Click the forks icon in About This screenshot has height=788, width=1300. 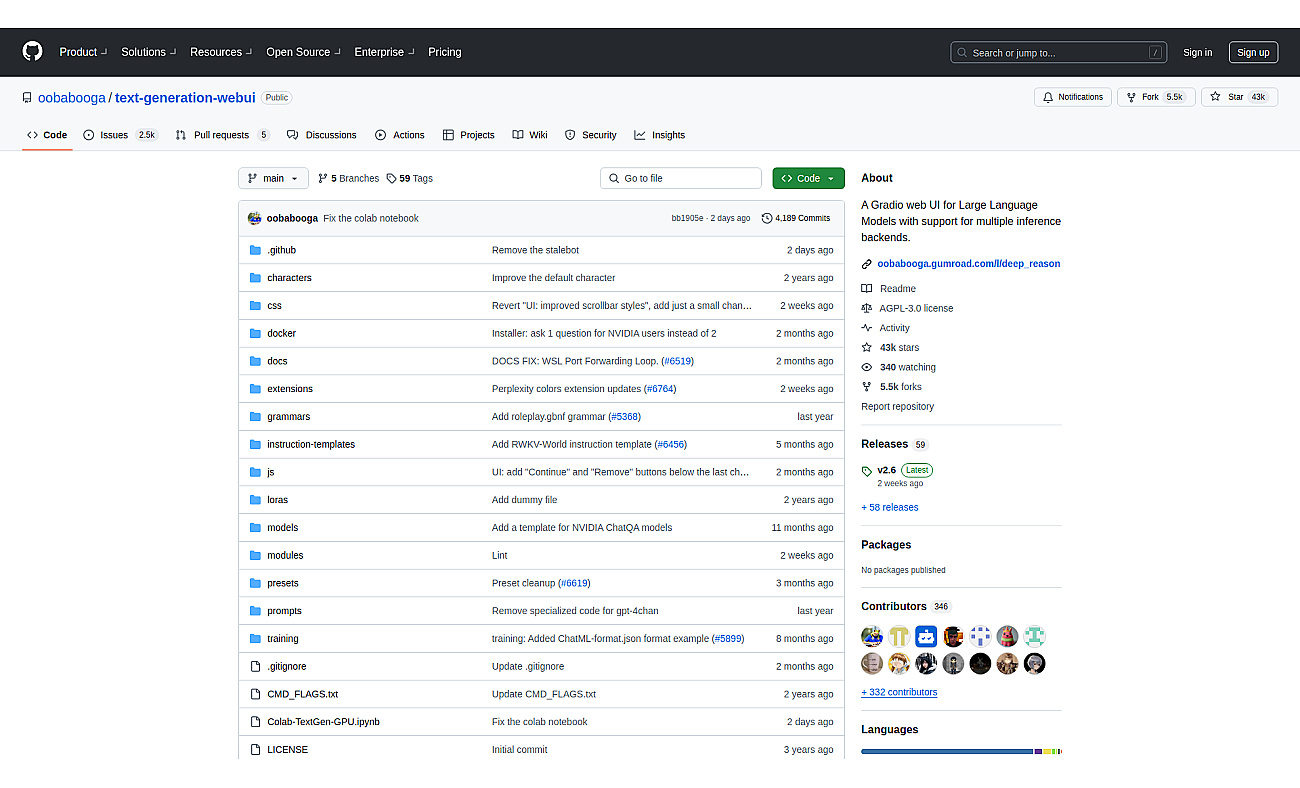click(867, 387)
